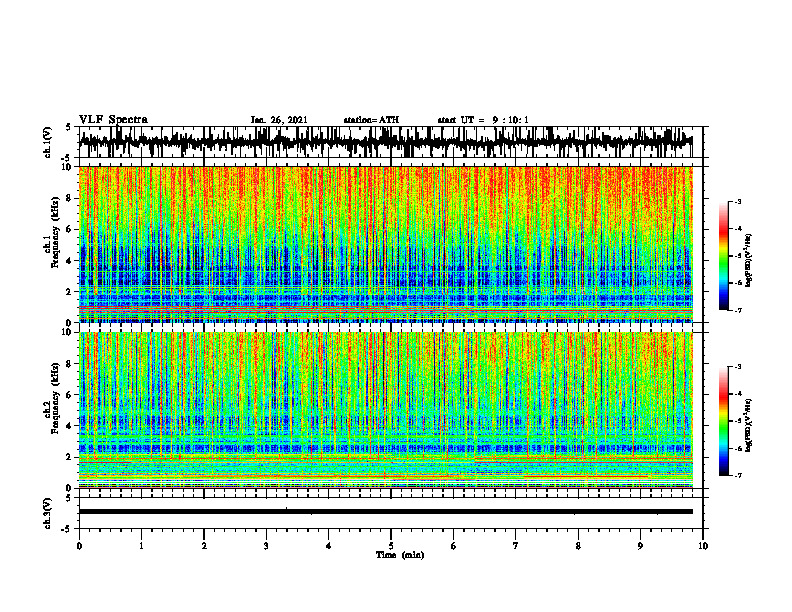Click the ch.2 color bar log(PSD) caption
Screen dimensions: 792x612
click(x=749, y=426)
